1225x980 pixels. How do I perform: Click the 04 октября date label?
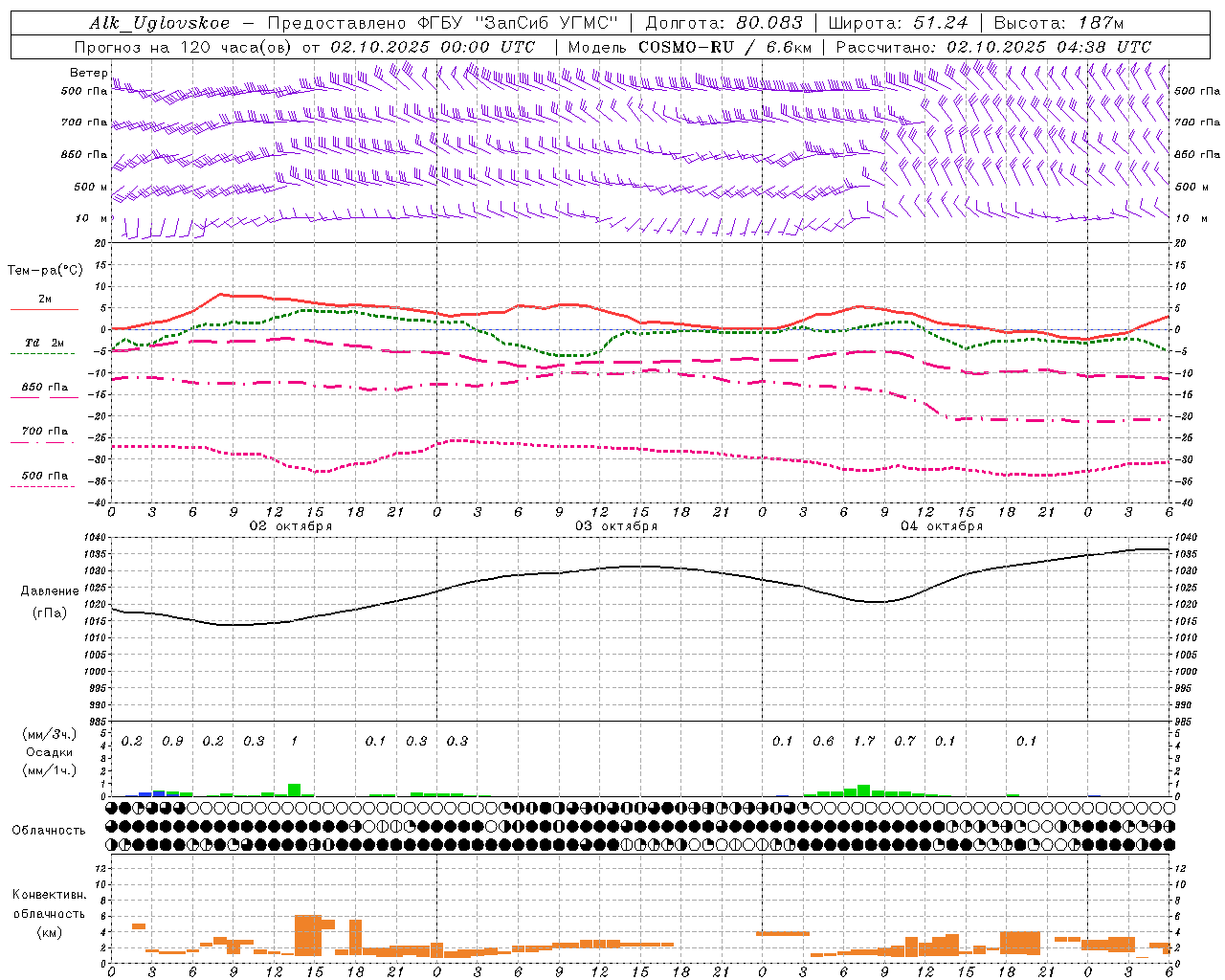pos(942,526)
